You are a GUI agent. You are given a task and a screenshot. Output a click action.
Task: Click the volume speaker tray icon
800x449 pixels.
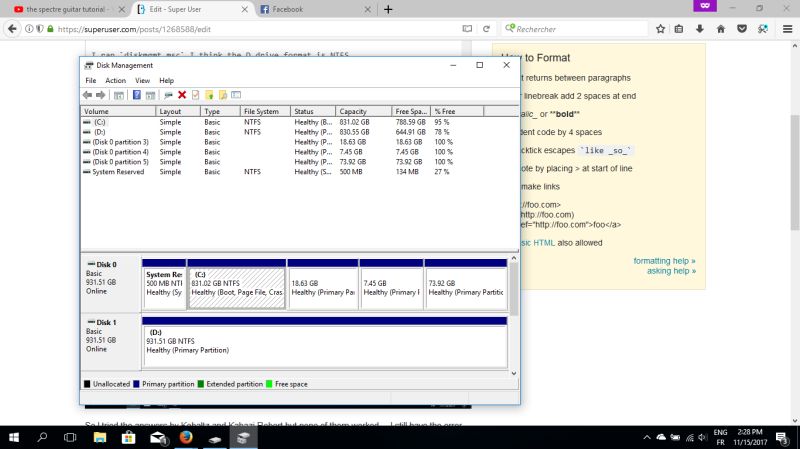coord(703,437)
